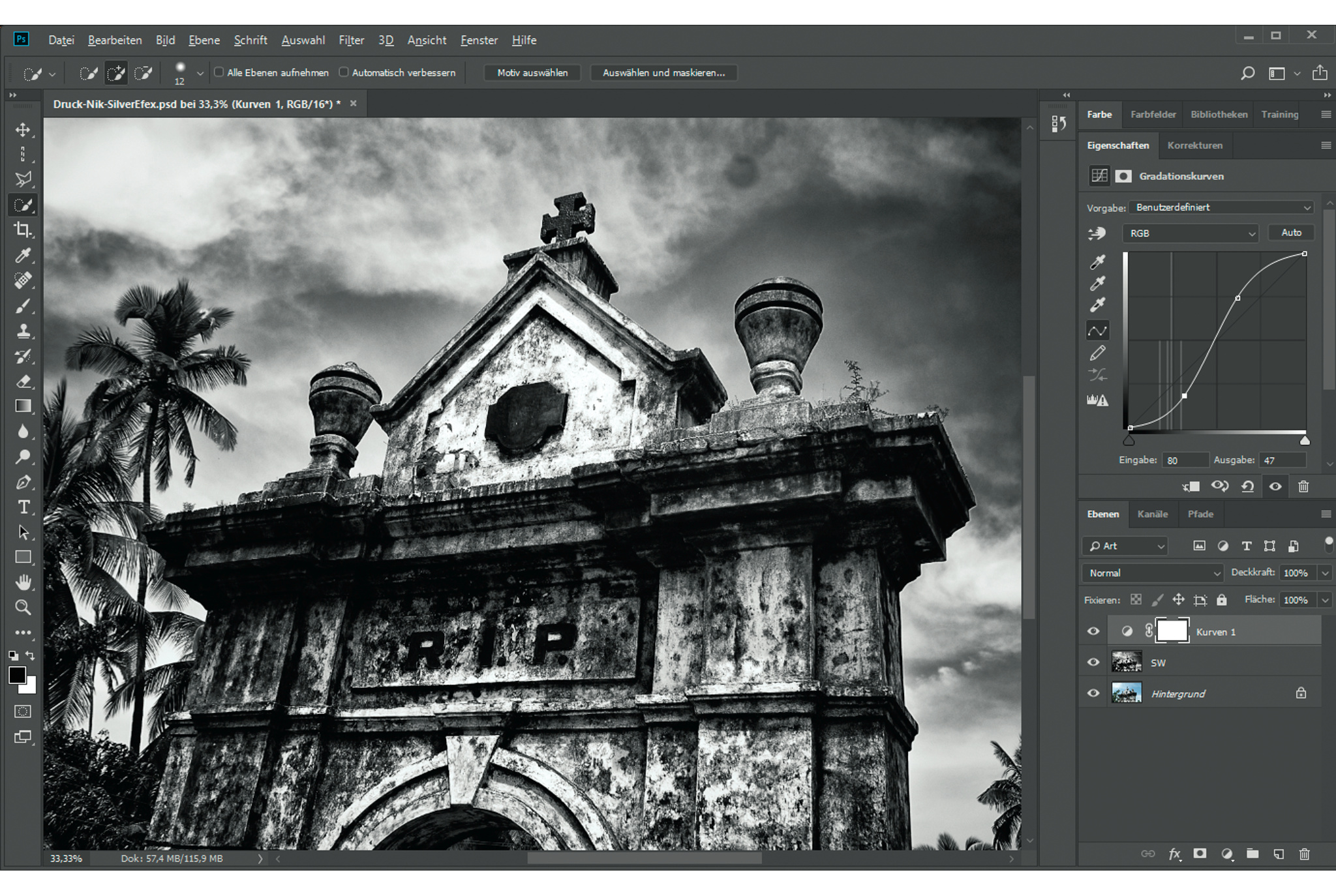Click the Auto button in curves

1290,233
